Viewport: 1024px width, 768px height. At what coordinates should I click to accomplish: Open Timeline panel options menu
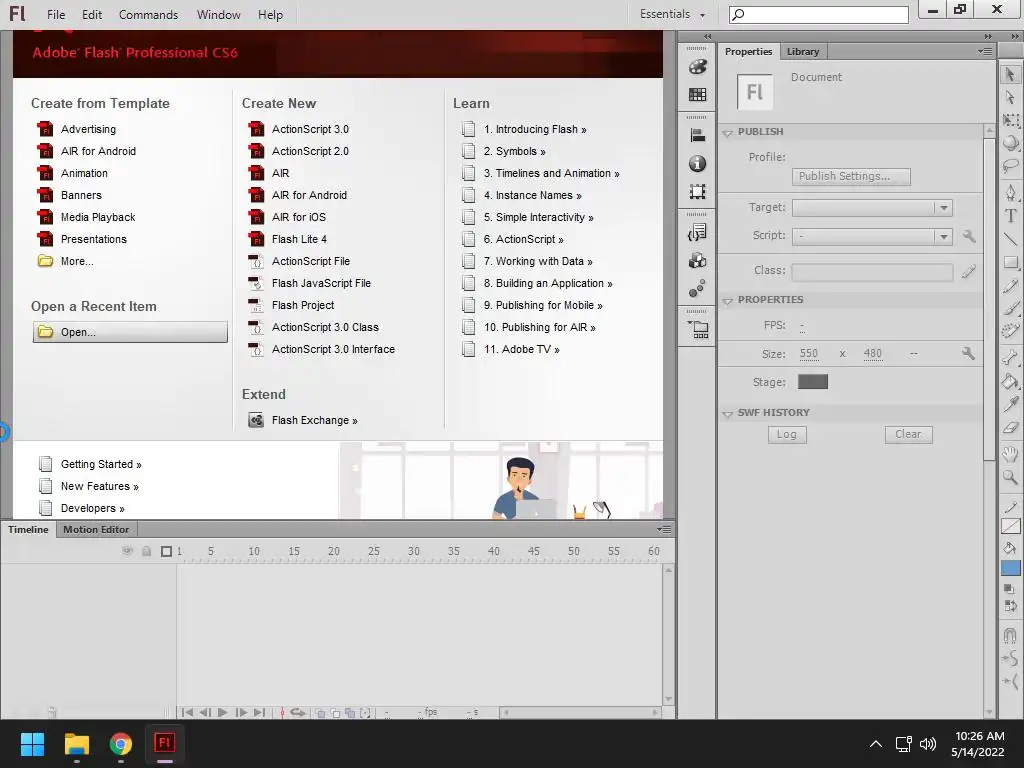[664, 529]
